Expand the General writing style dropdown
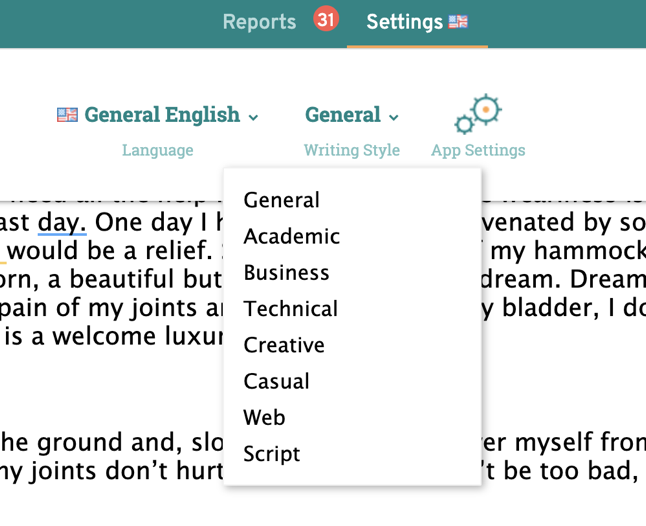The width and height of the screenshot is (646, 526). click(x=351, y=115)
